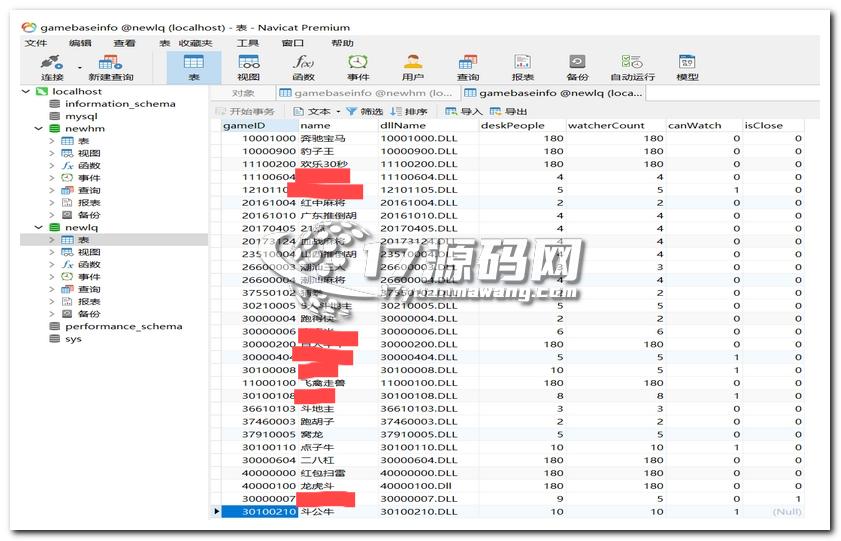Open the Event (事件) toolbar icon

coord(357,67)
